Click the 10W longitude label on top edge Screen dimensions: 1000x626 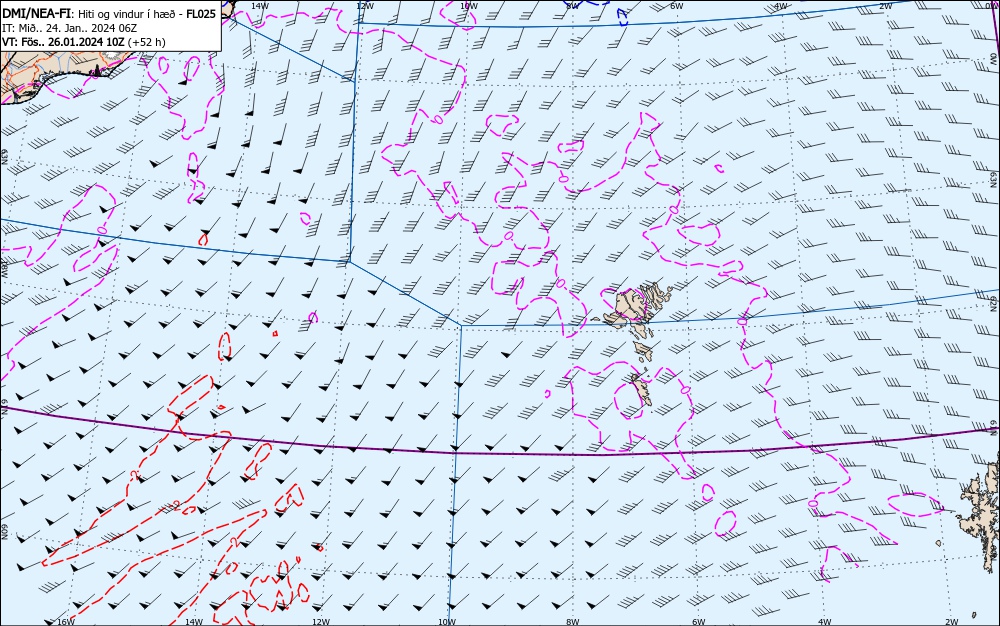point(469,6)
